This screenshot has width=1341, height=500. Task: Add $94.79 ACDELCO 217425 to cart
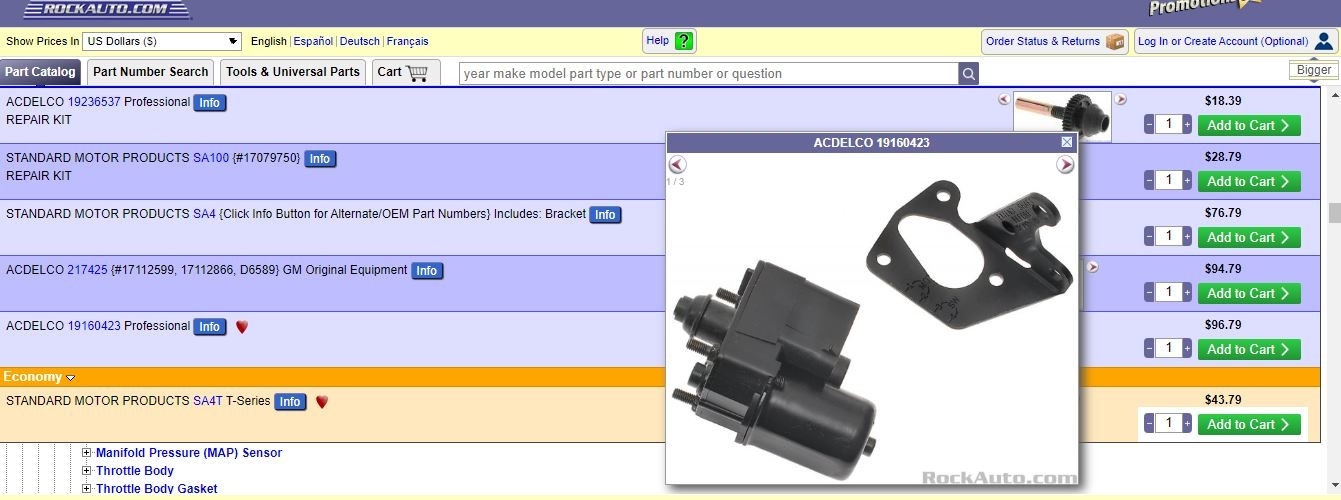pos(1249,293)
